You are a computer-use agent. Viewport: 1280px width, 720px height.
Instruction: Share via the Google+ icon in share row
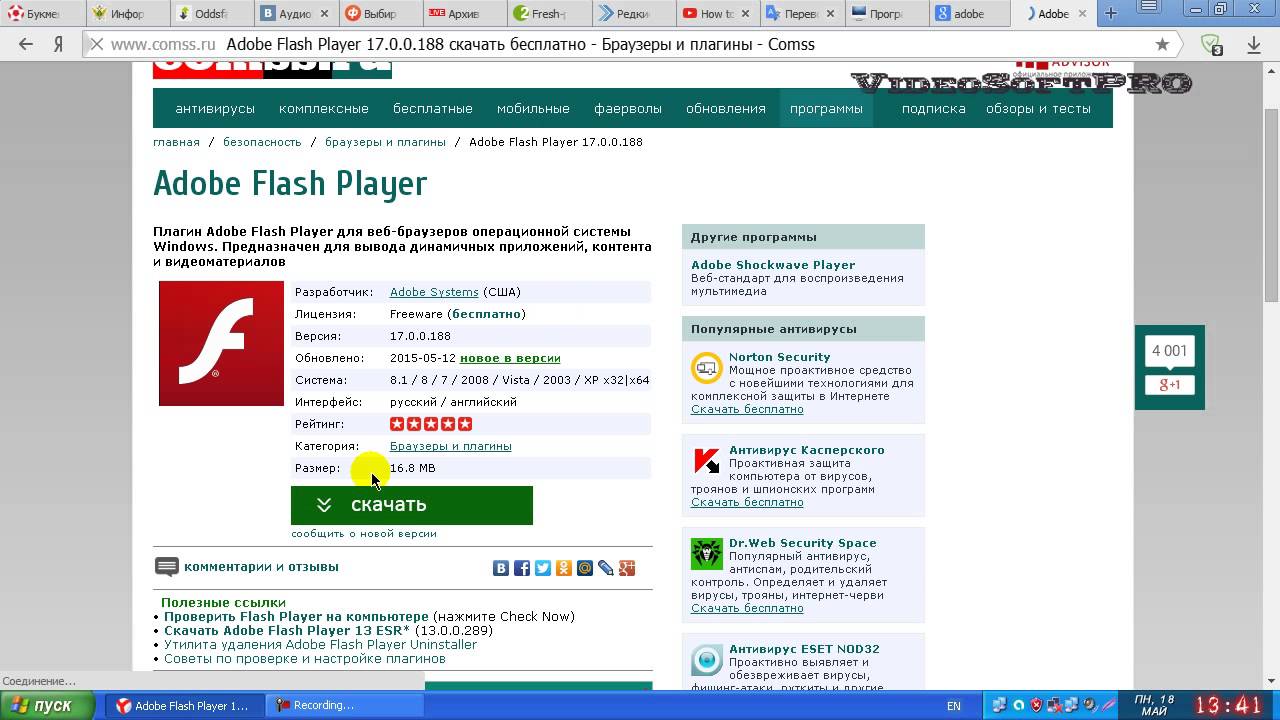(627, 568)
